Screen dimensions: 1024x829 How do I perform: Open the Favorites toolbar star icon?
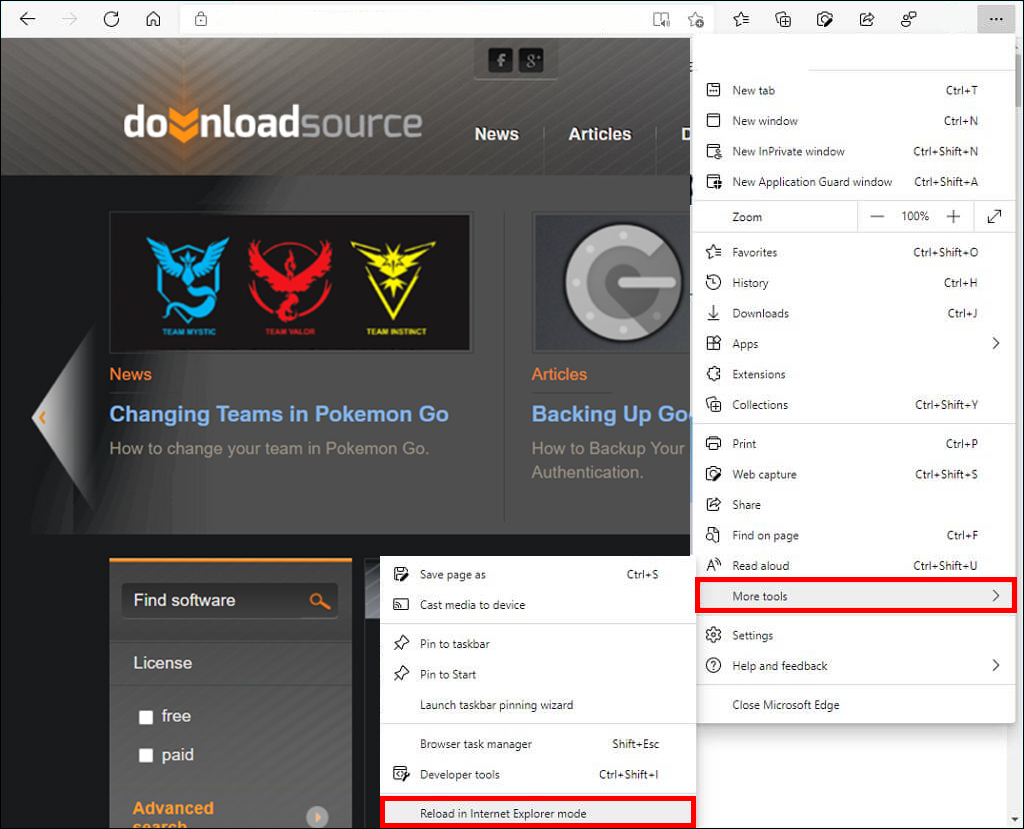pos(741,20)
